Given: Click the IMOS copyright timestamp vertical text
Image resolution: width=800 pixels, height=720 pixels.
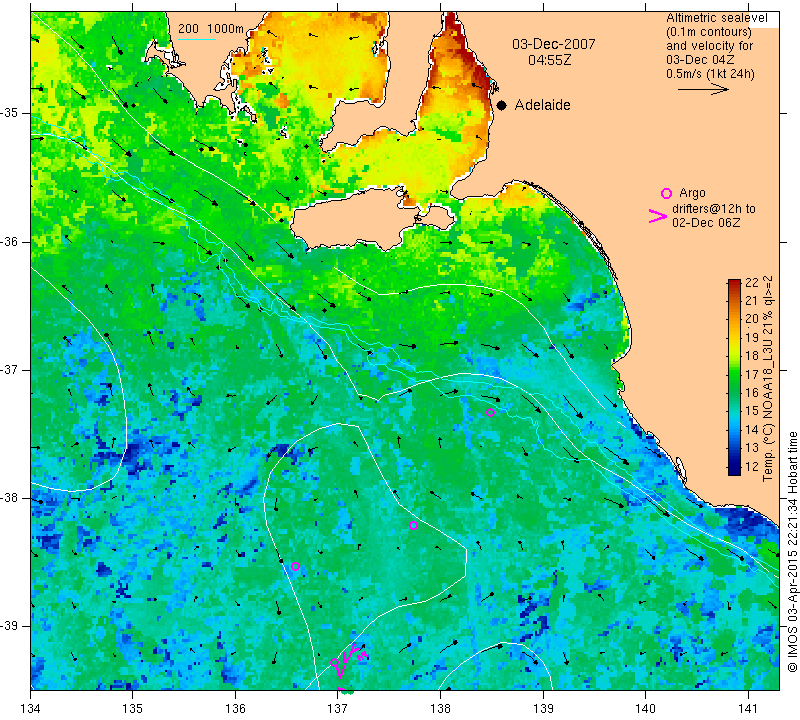Looking at the screenshot, I should point(792,552).
